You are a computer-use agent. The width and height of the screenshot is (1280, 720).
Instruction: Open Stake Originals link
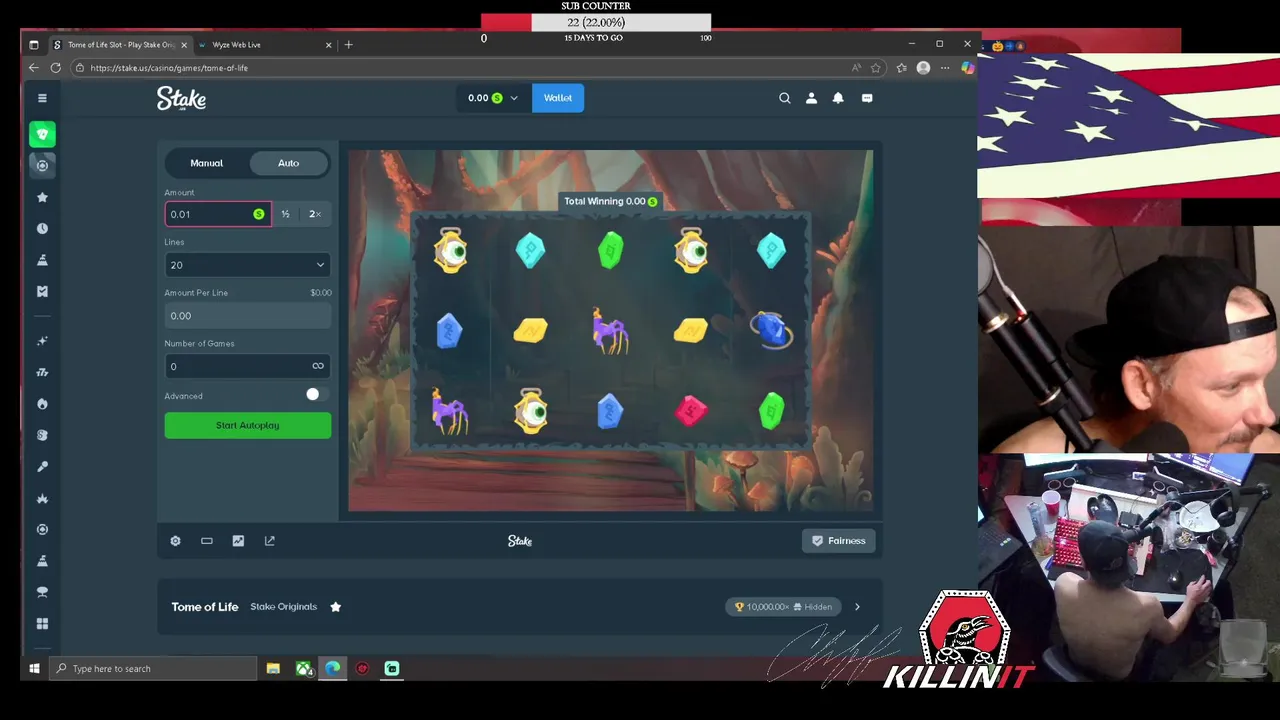point(283,607)
